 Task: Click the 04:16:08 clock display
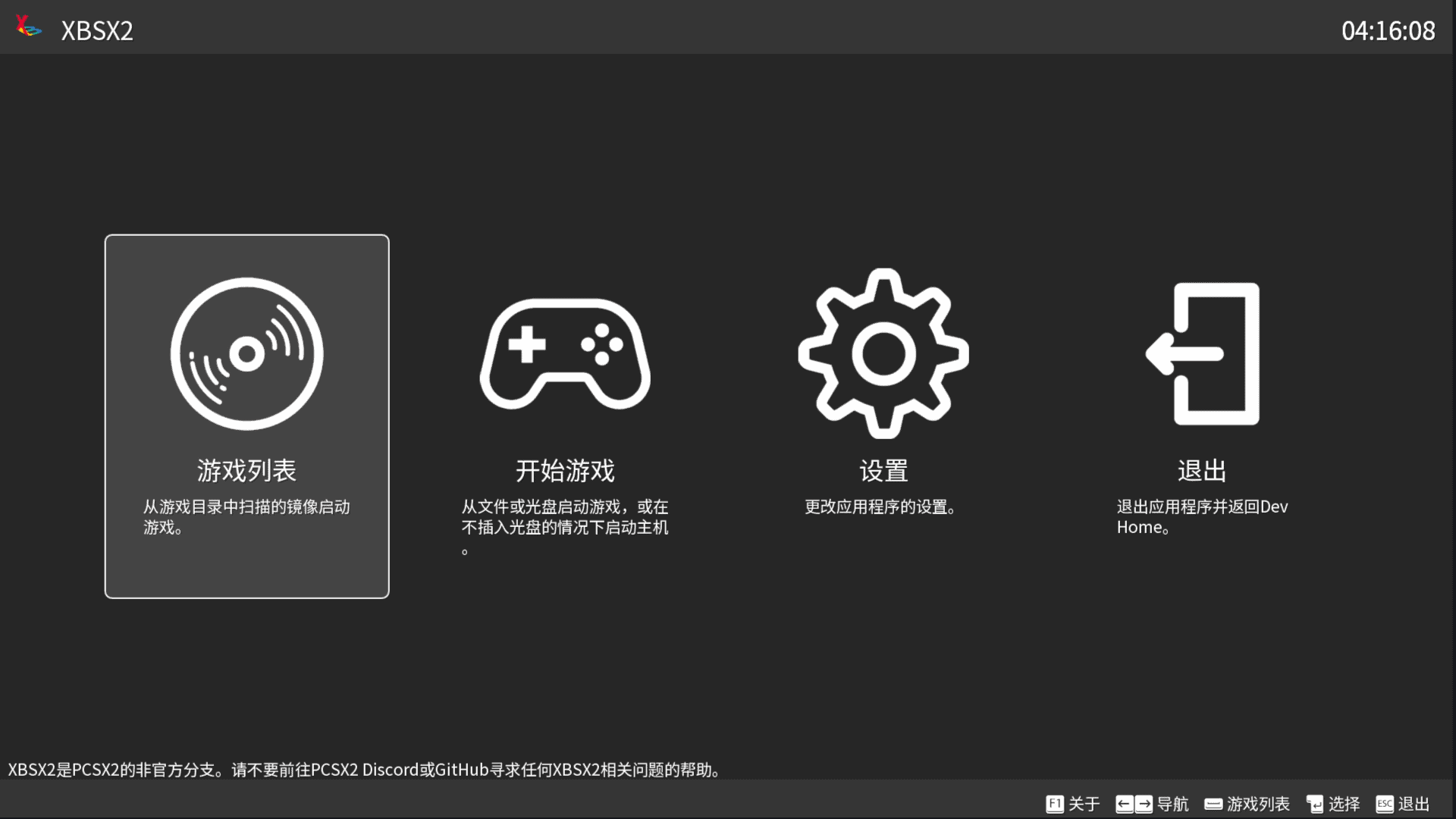click(x=1388, y=30)
